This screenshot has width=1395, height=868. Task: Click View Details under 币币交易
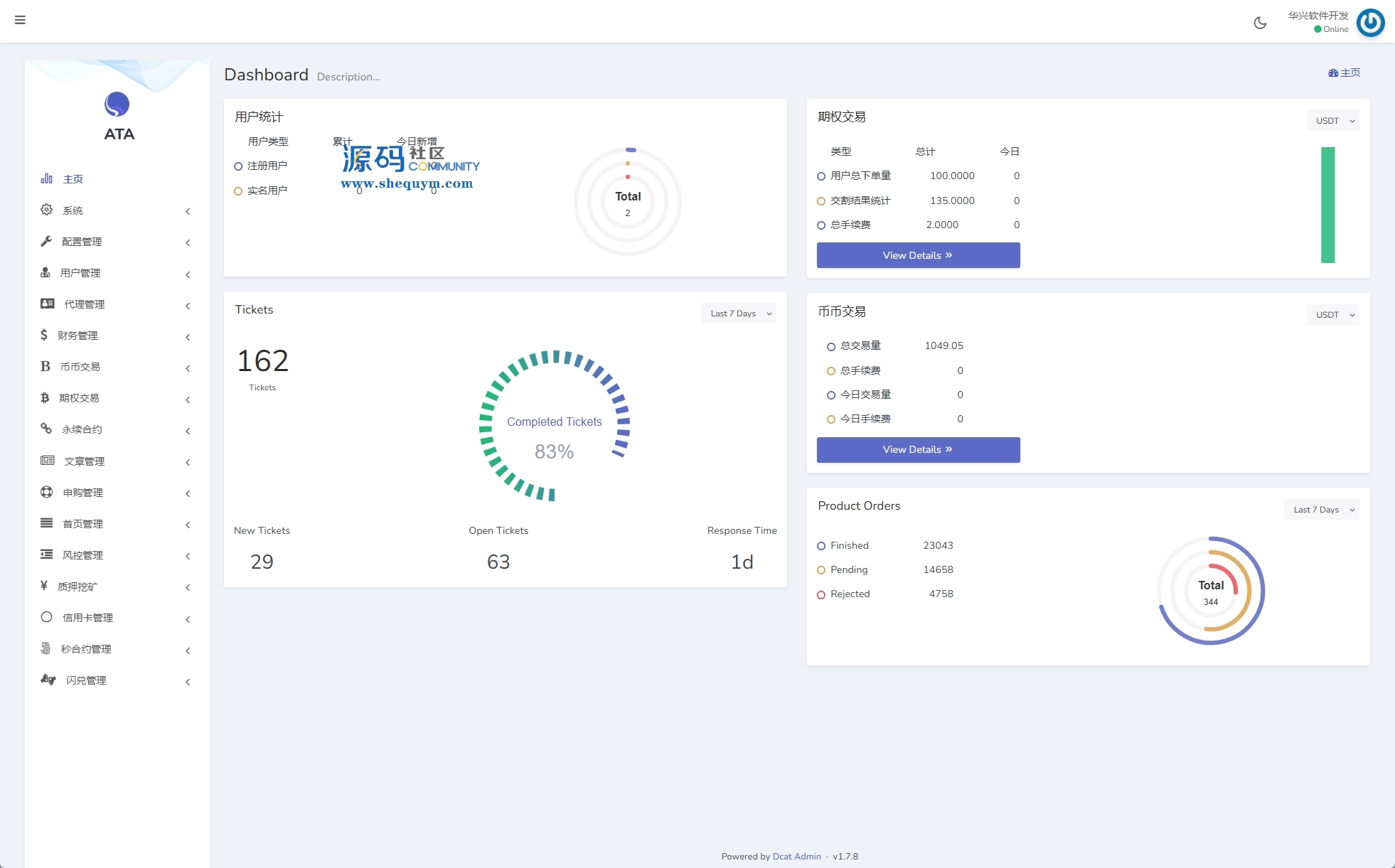(x=917, y=449)
